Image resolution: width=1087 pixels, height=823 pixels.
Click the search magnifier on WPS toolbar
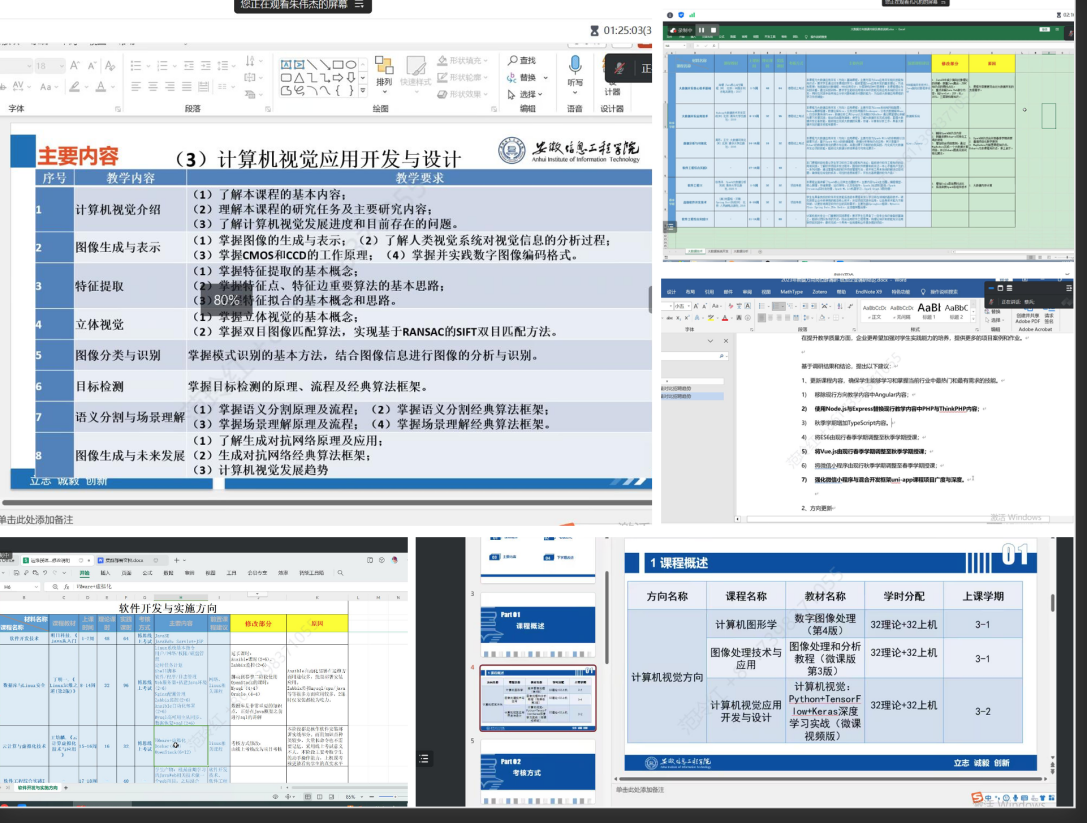pyautogui.click(x=340, y=572)
